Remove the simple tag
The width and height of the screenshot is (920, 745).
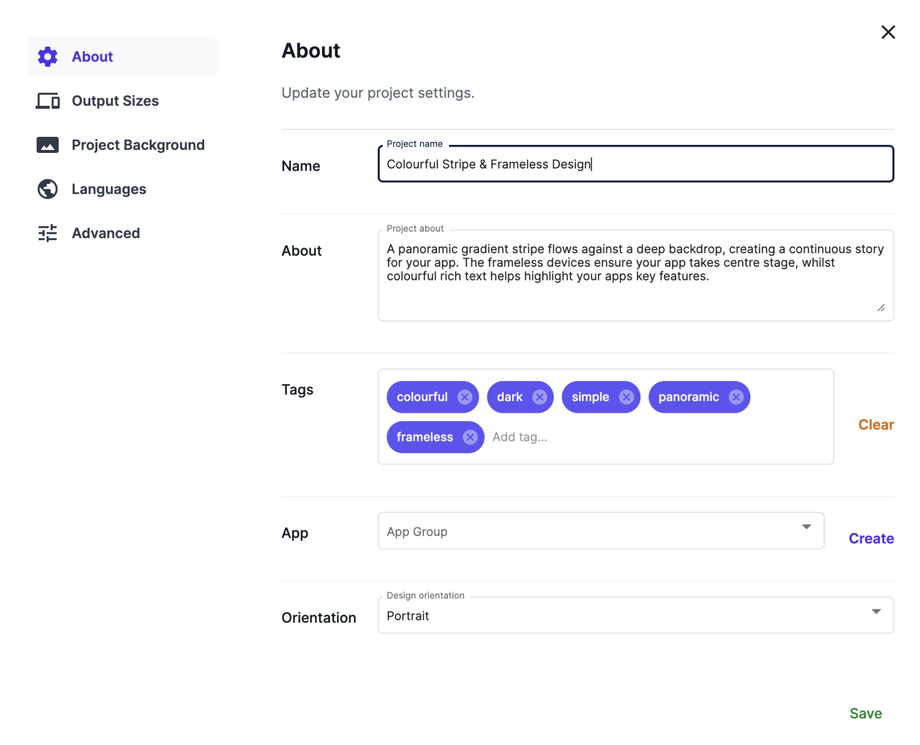tap(627, 397)
